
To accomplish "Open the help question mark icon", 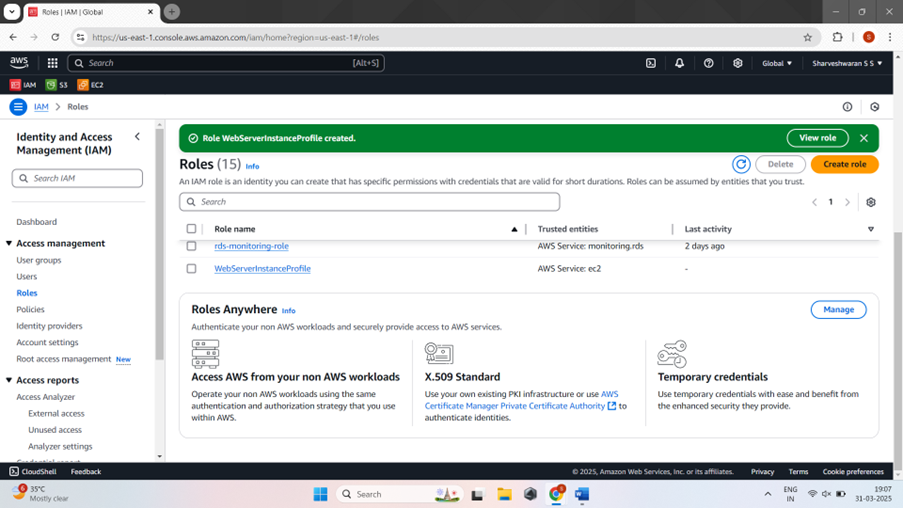I will point(708,63).
